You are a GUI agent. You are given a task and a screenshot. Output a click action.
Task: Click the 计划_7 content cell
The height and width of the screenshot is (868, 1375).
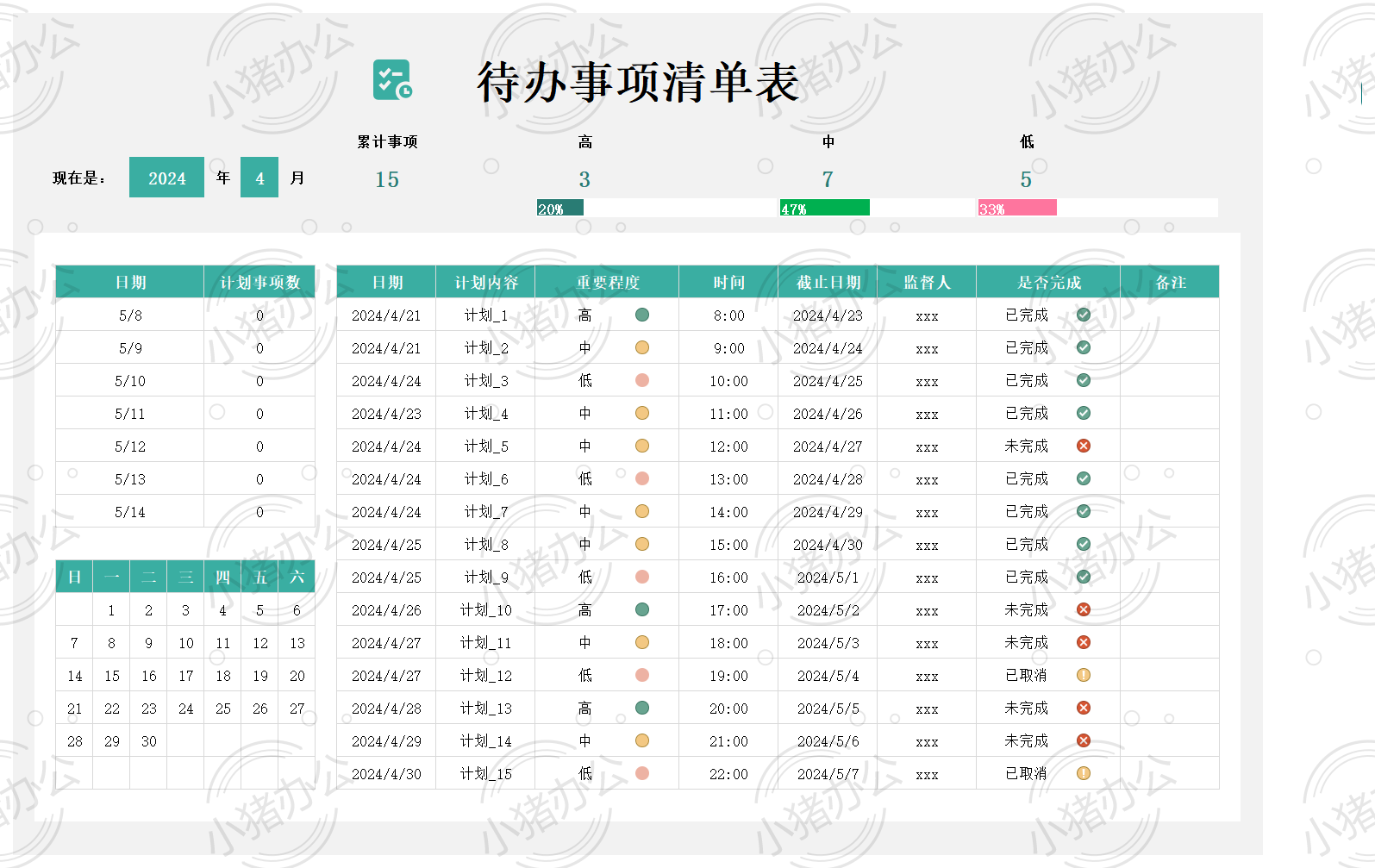coord(486,512)
